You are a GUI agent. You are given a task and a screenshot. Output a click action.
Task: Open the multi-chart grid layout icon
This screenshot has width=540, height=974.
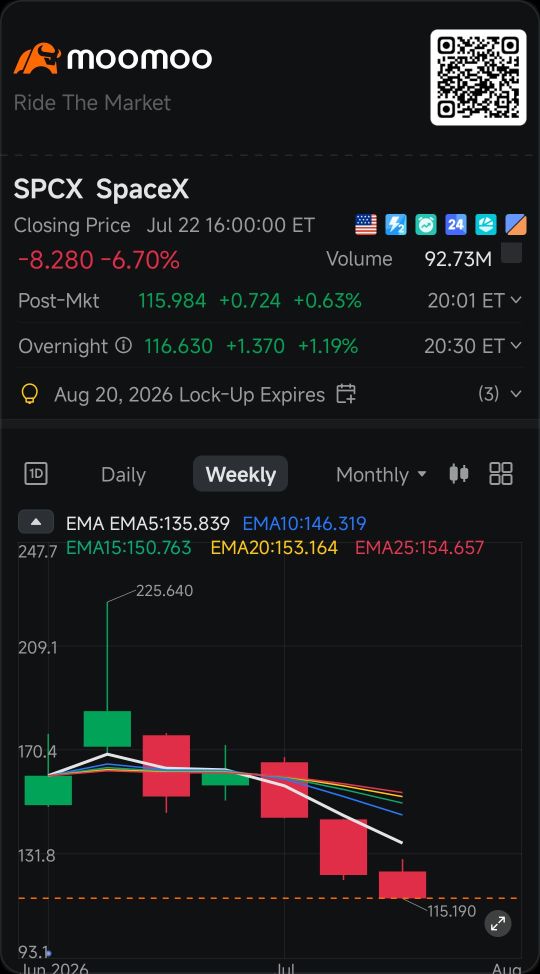pos(501,474)
